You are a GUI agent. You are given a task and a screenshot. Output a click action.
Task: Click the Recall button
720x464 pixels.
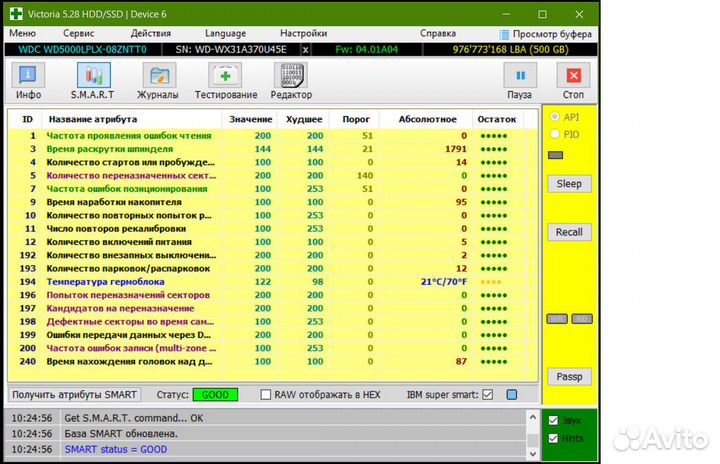(x=569, y=232)
